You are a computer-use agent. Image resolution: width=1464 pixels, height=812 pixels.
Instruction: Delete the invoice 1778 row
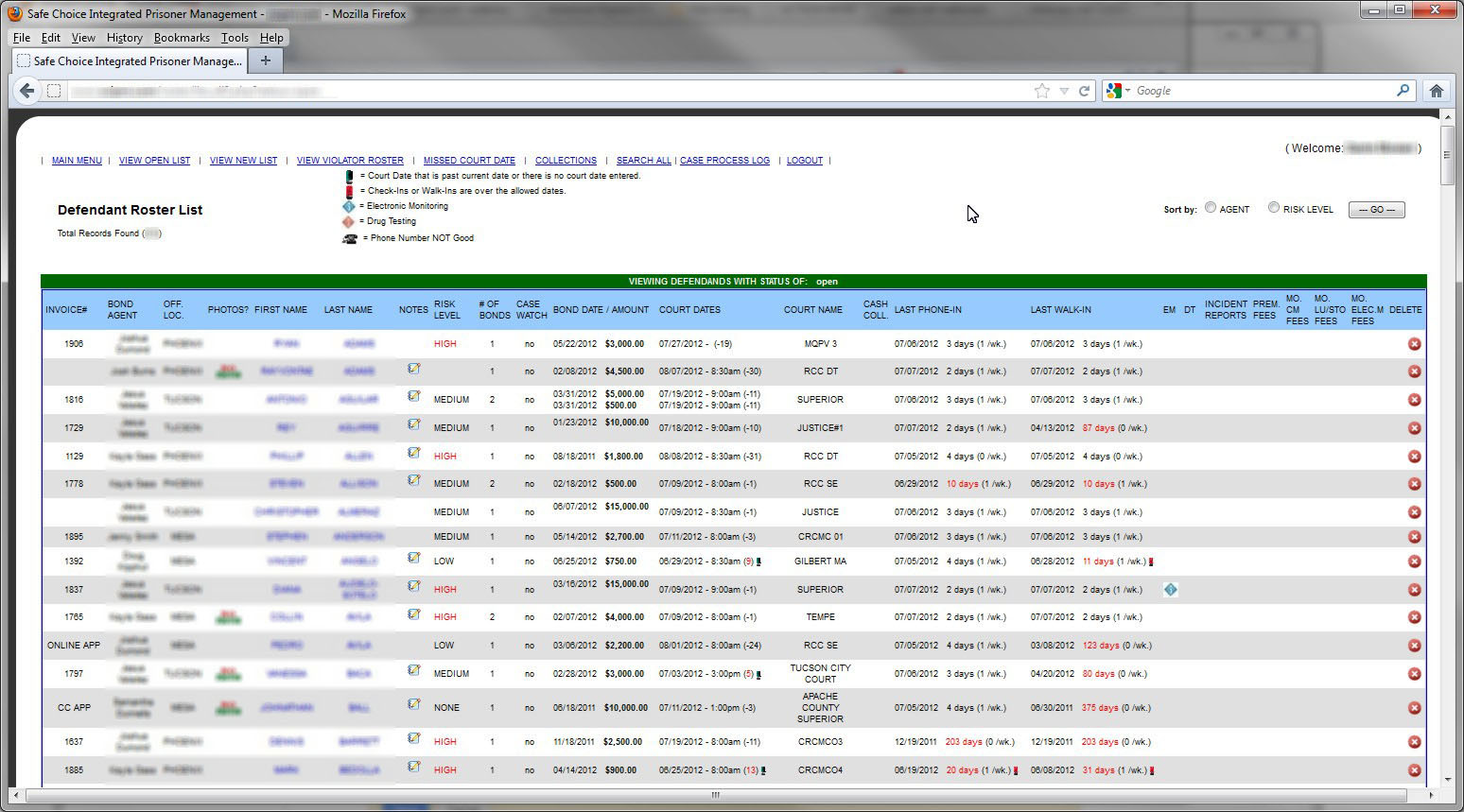click(x=1414, y=484)
